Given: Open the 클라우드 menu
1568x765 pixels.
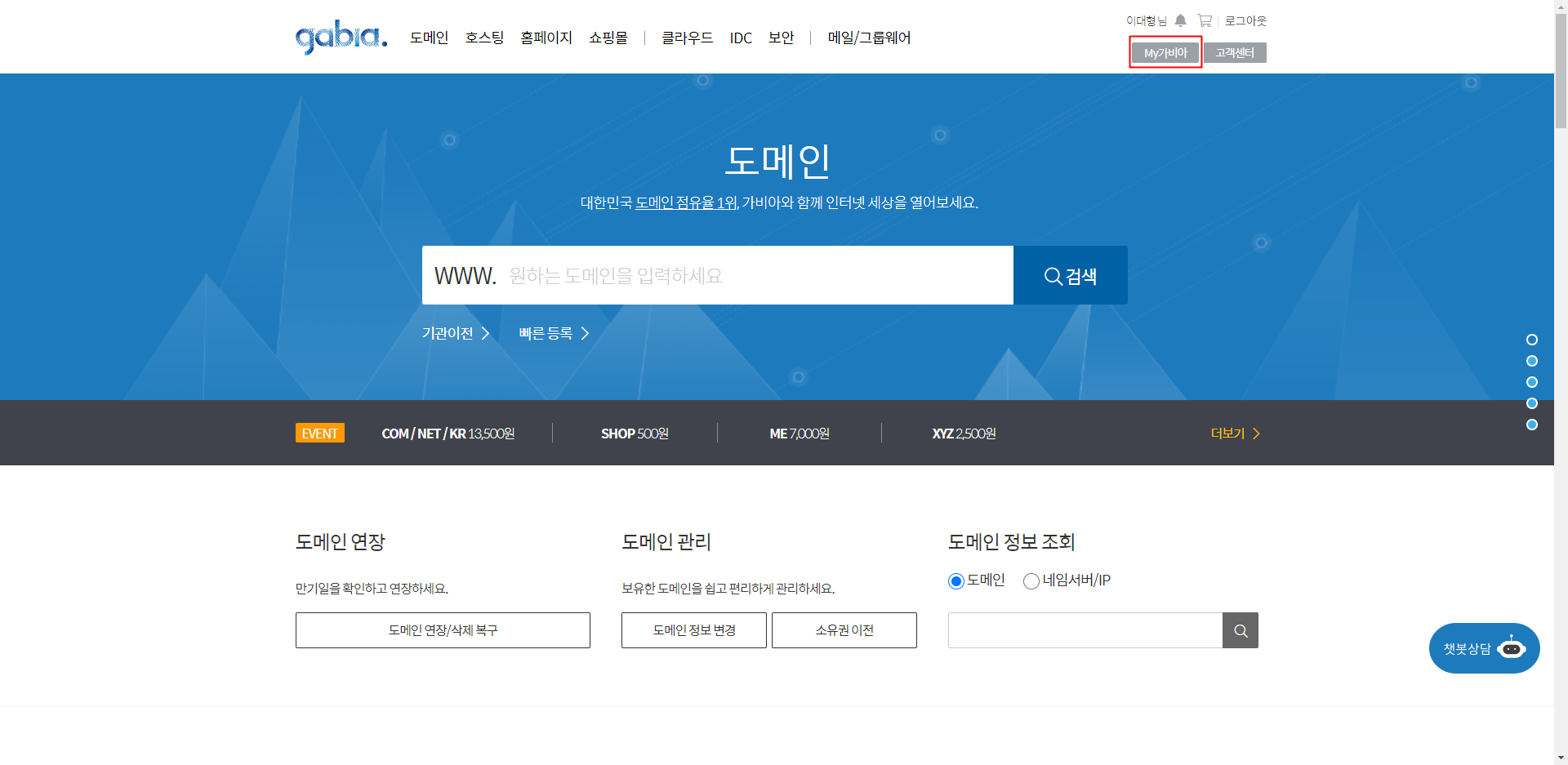Looking at the screenshot, I should [688, 38].
